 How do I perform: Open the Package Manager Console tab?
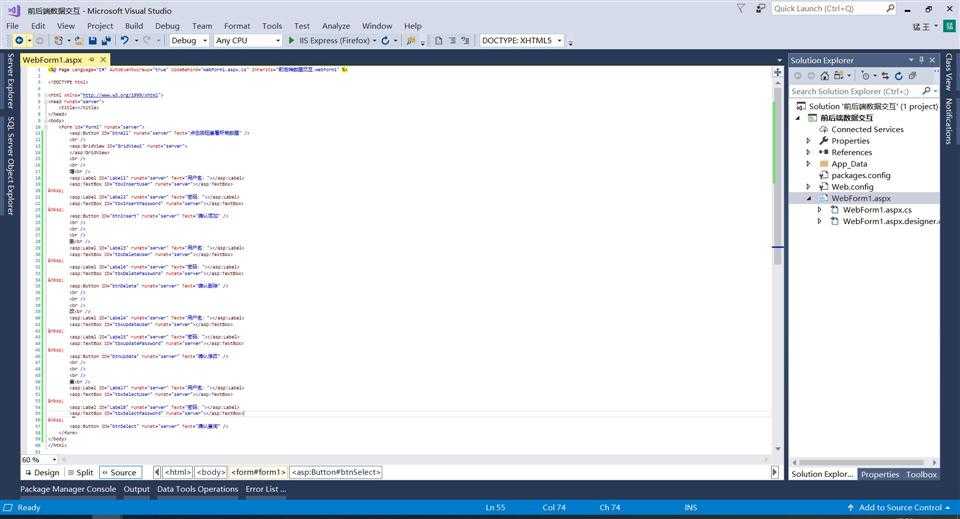tap(68, 489)
